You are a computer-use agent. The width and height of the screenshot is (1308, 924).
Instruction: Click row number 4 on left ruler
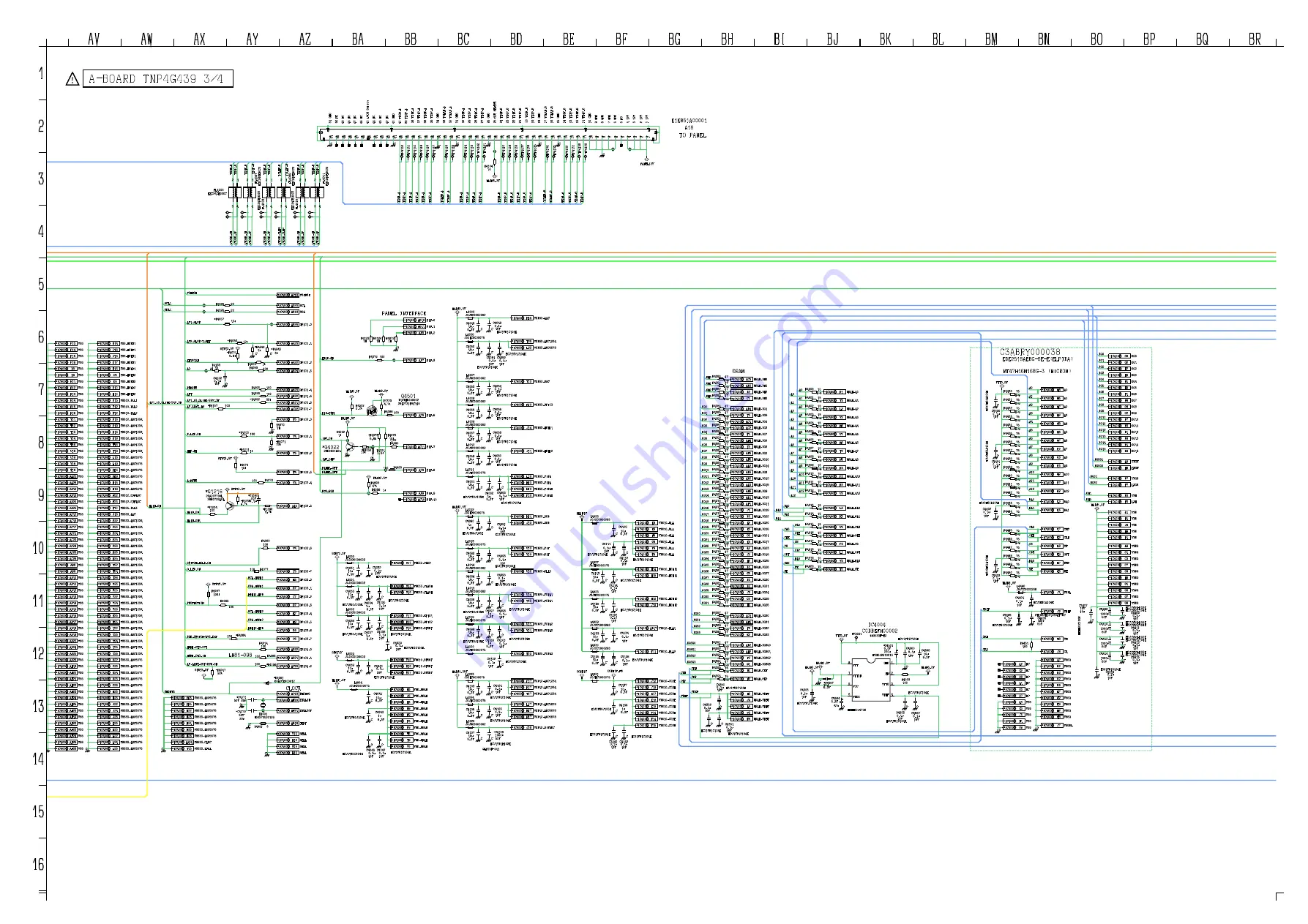[x=41, y=231]
